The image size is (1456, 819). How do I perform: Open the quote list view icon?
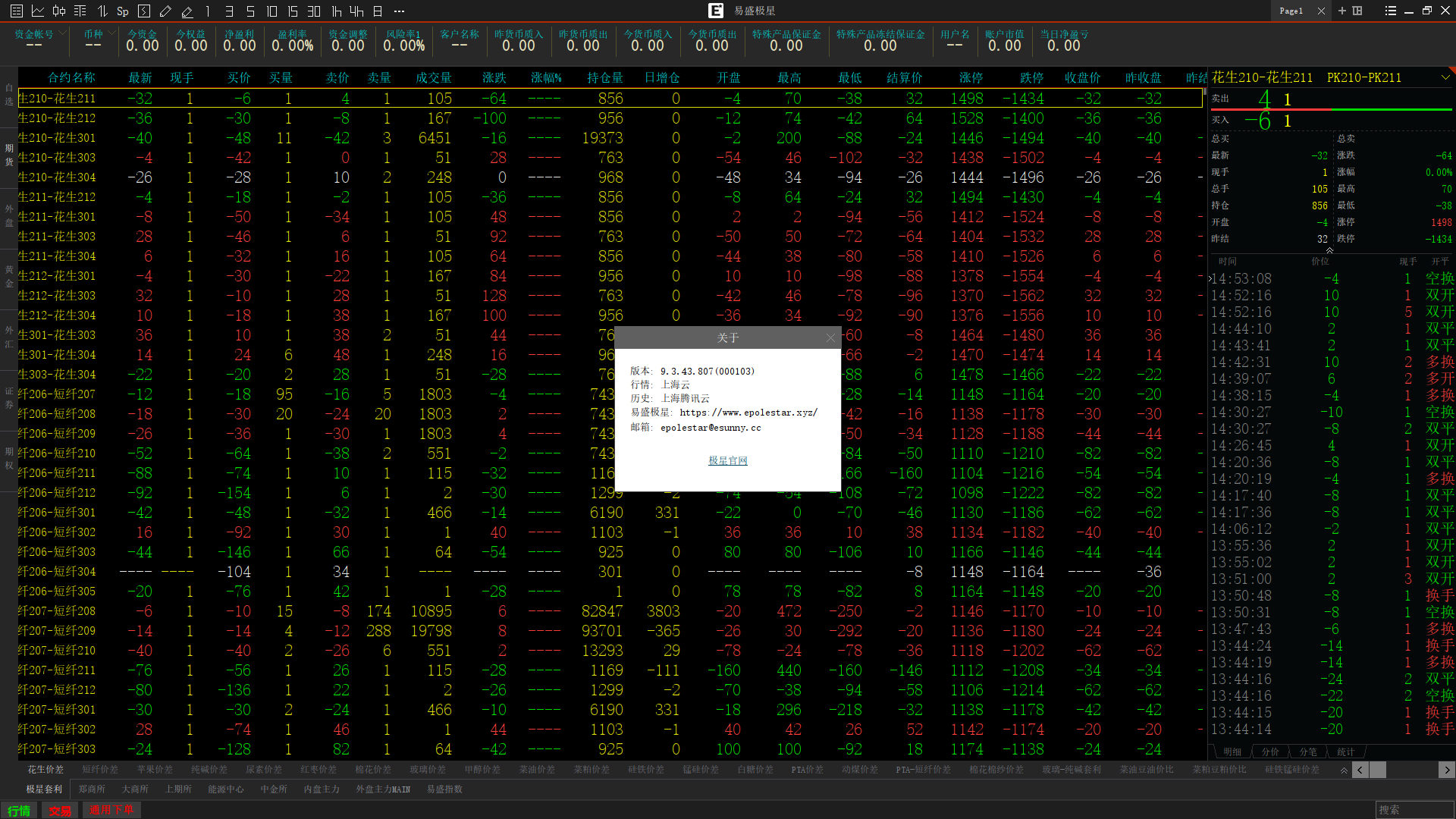click(16, 11)
